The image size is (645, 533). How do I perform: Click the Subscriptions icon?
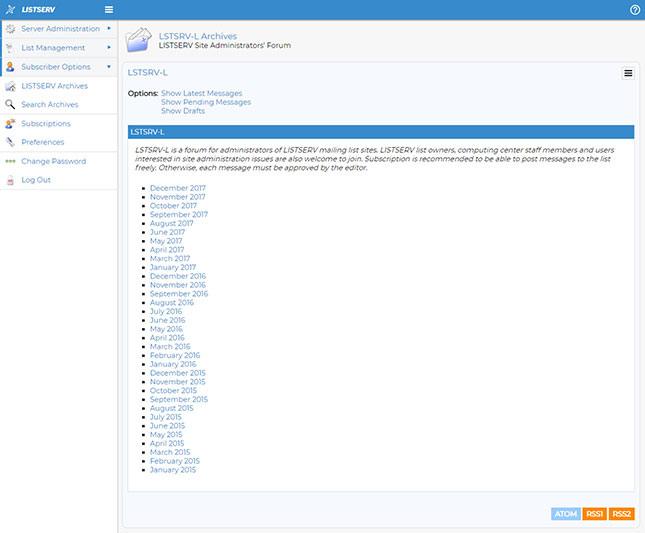(x=10, y=123)
